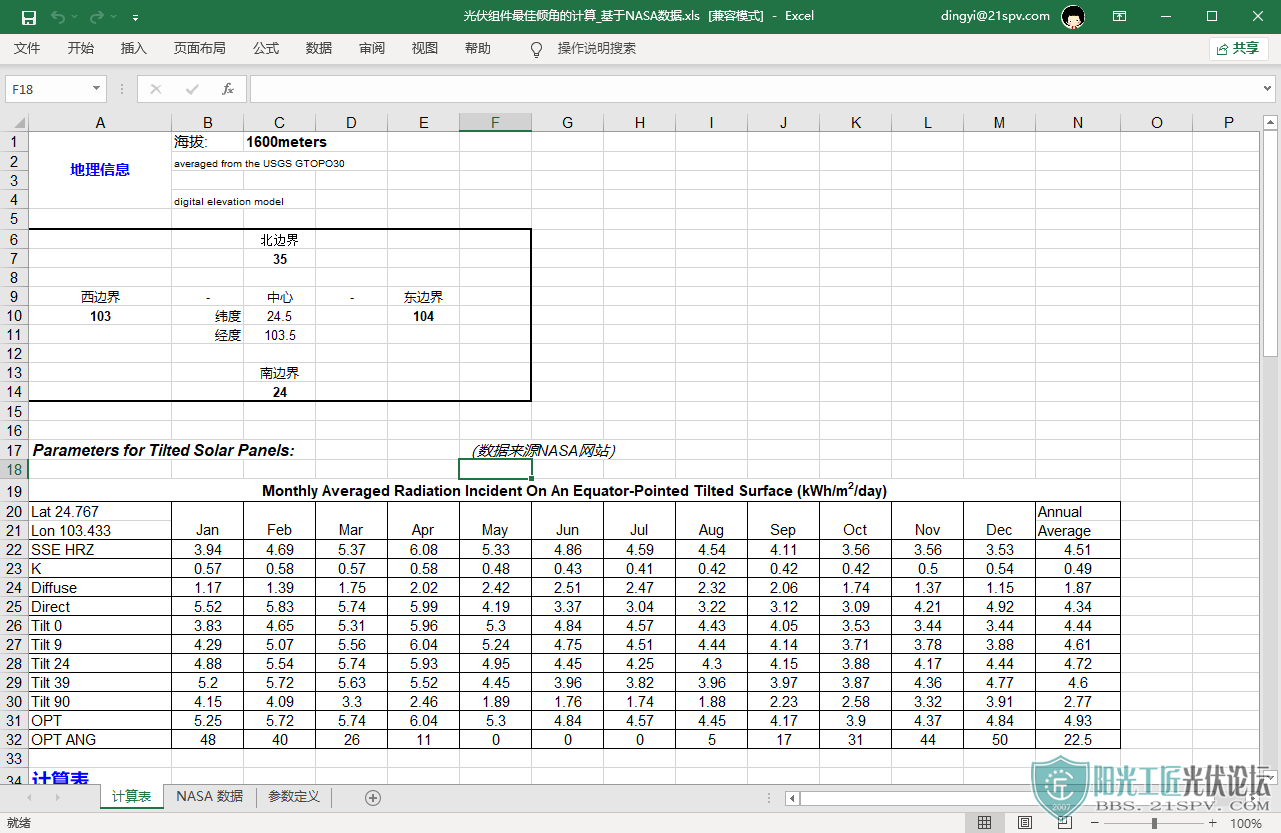Open the Customize Quick Access Toolbar dropdown
Image resolution: width=1281 pixels, height=833 pixels.
(x=135, y=17)
